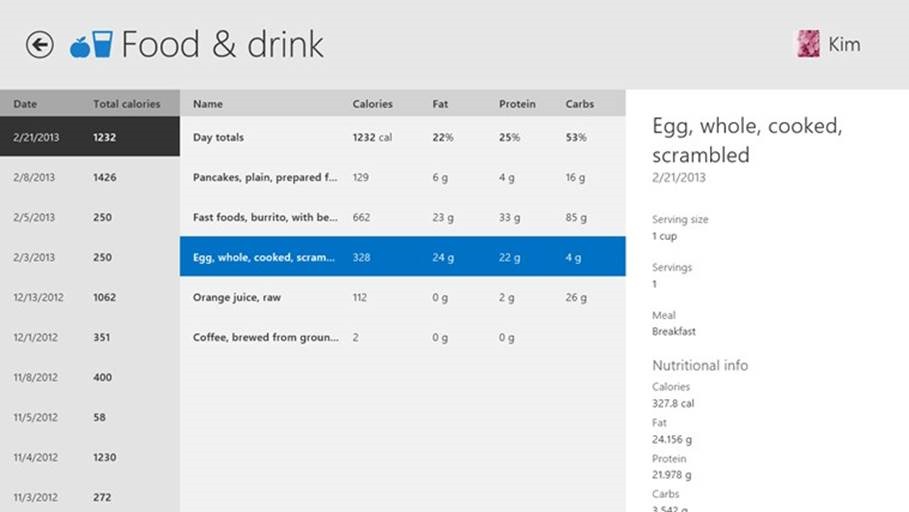Screen dimensions: 909x512
Task: Click the back arrow button
Action: point(40,45)
